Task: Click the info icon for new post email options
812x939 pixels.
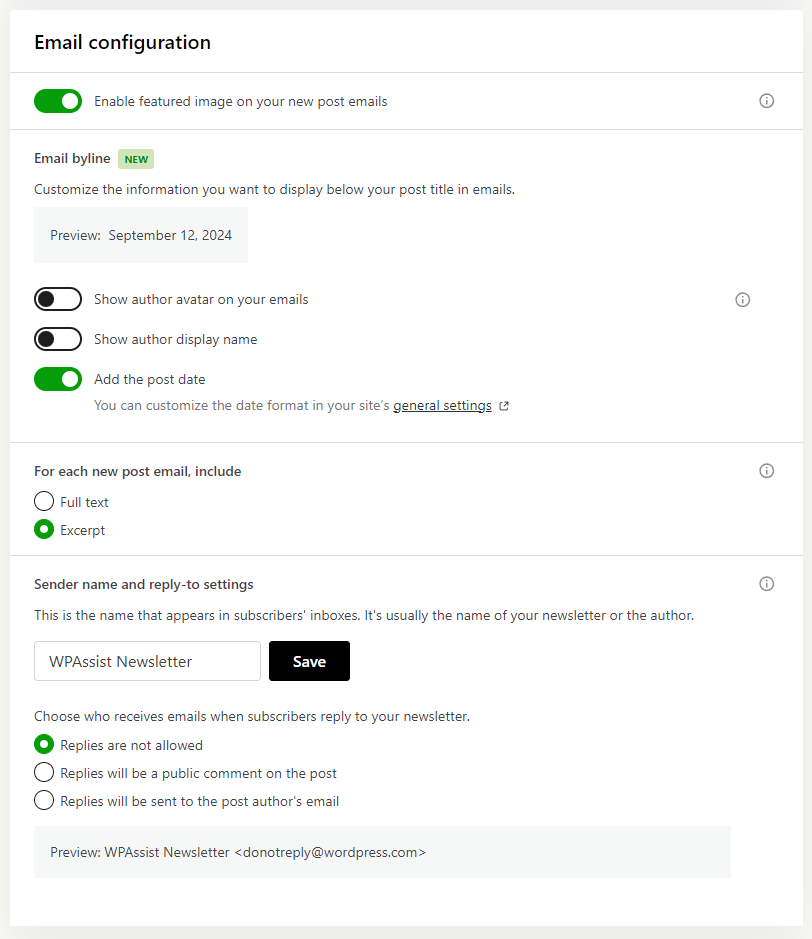Action: (x=766, y=470)
